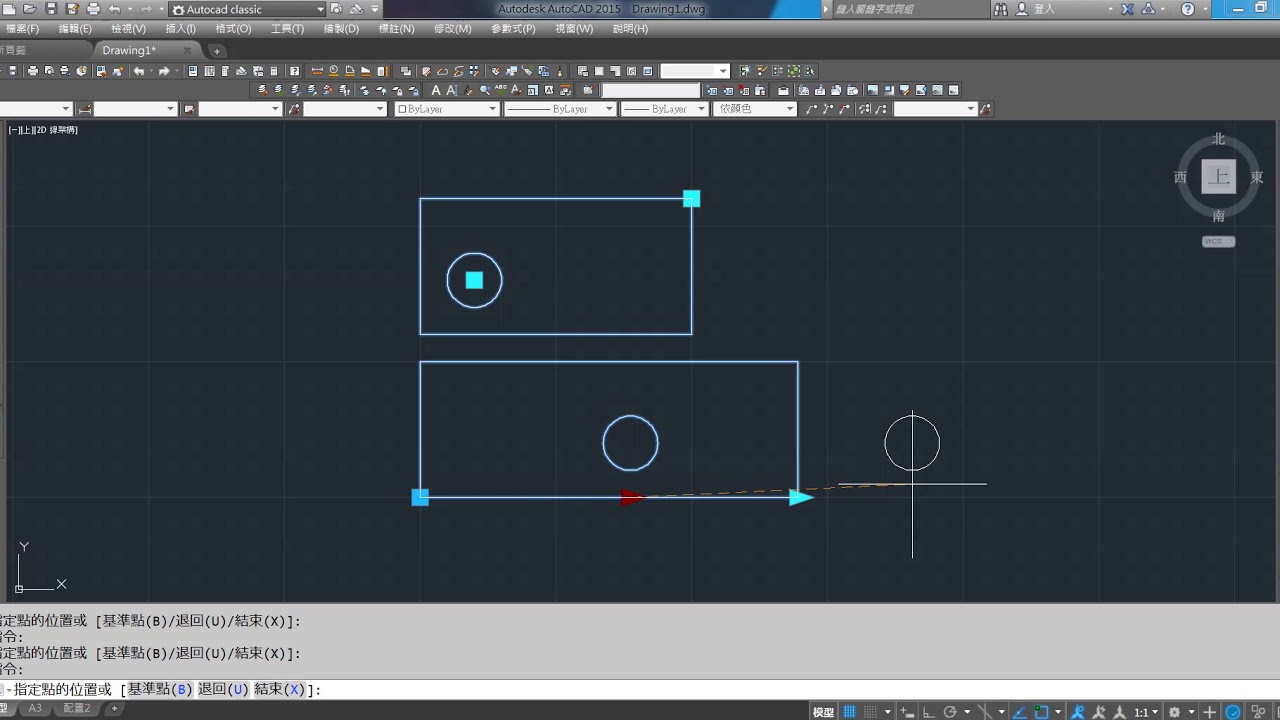Open the 插入(I) menu
The width and height of the screenshot is (1280, 720).
pyautogui.click(x=180, y=29)
